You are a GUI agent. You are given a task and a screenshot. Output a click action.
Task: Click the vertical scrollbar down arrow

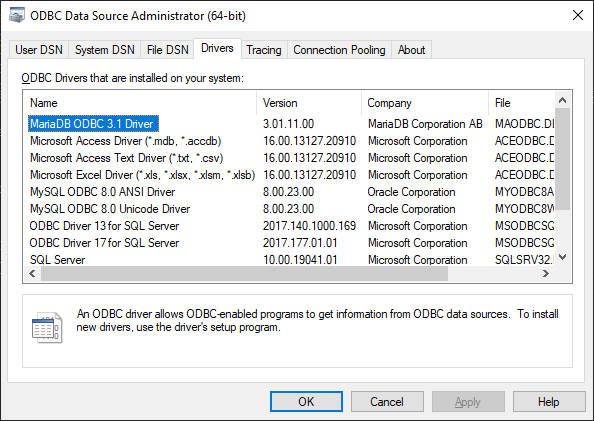point(563,257)
